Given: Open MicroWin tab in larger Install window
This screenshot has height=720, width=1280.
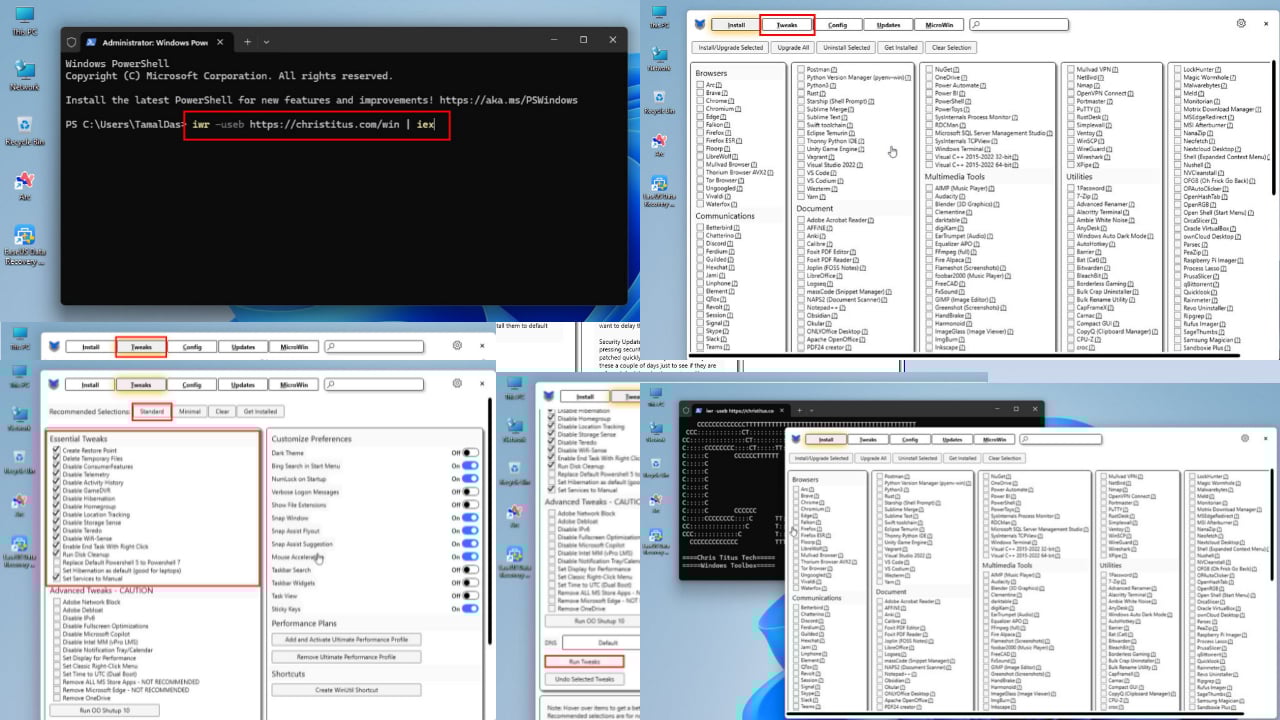Looking at the screenshot, I should point(939,25).
